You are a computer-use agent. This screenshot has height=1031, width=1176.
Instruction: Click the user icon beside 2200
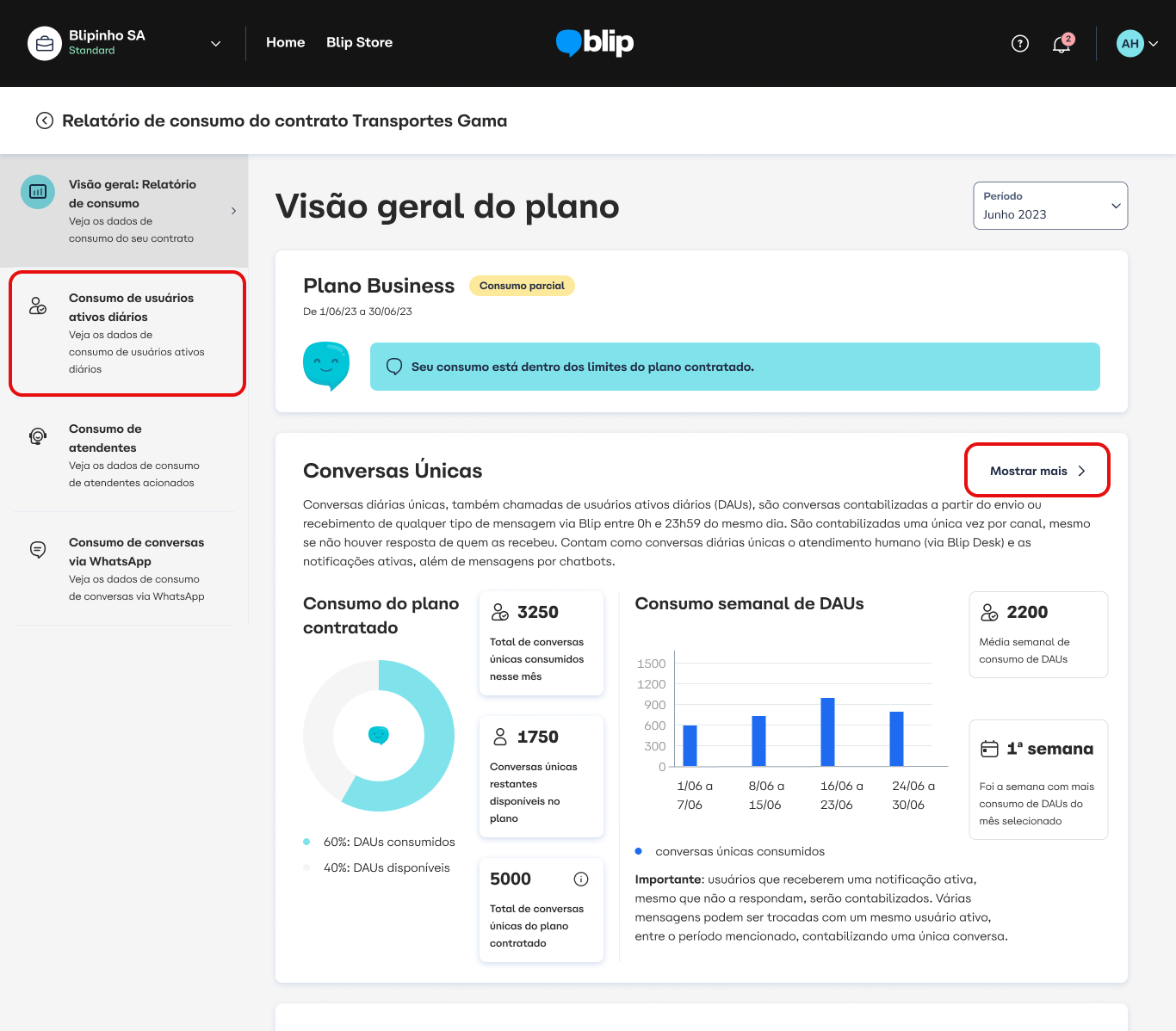pos(990,612)
